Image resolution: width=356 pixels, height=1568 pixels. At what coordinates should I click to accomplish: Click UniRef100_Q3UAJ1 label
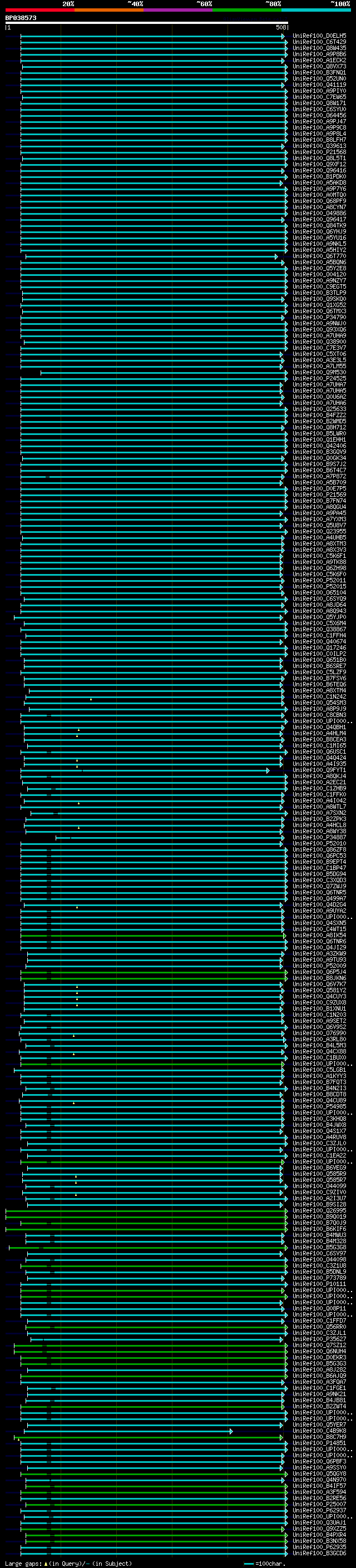point(319,1522)
